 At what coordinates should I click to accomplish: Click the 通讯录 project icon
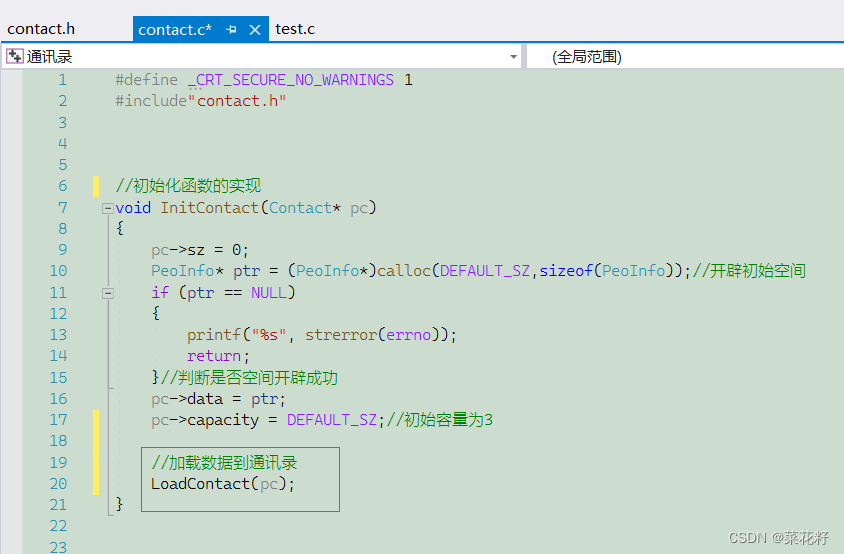[x=15, y=56]
